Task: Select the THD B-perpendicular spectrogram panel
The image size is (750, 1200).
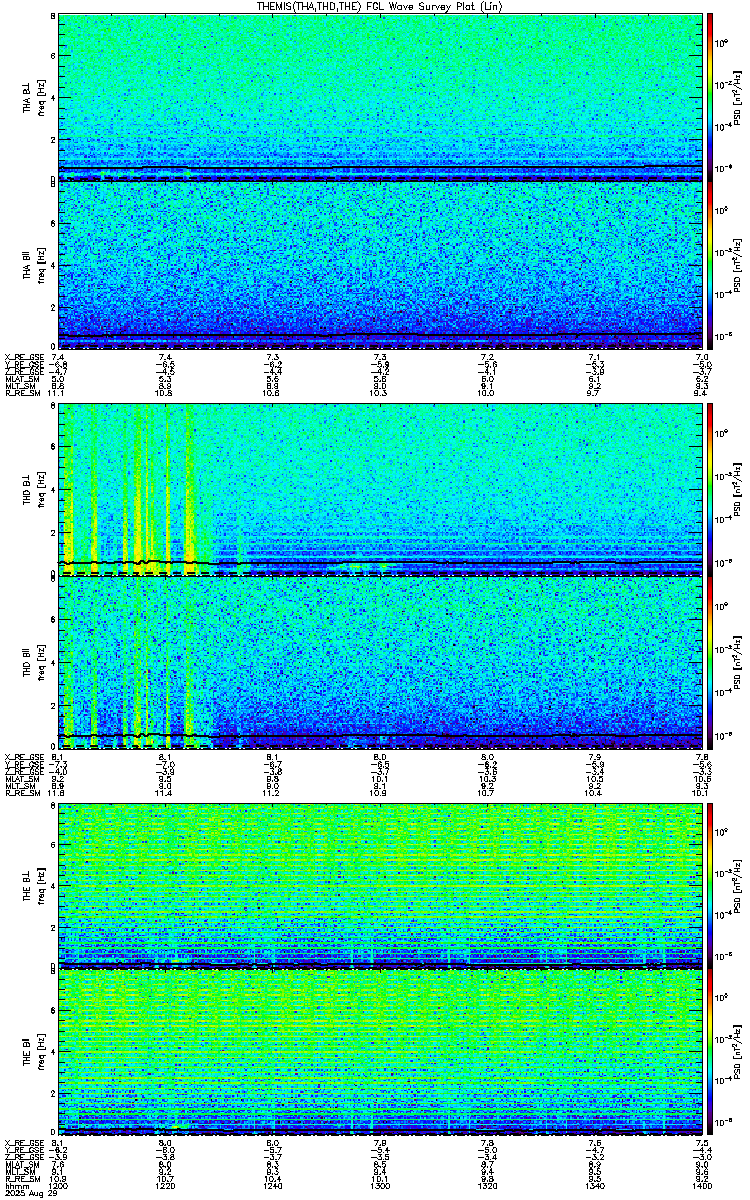Action: click(x=381, y=489)
